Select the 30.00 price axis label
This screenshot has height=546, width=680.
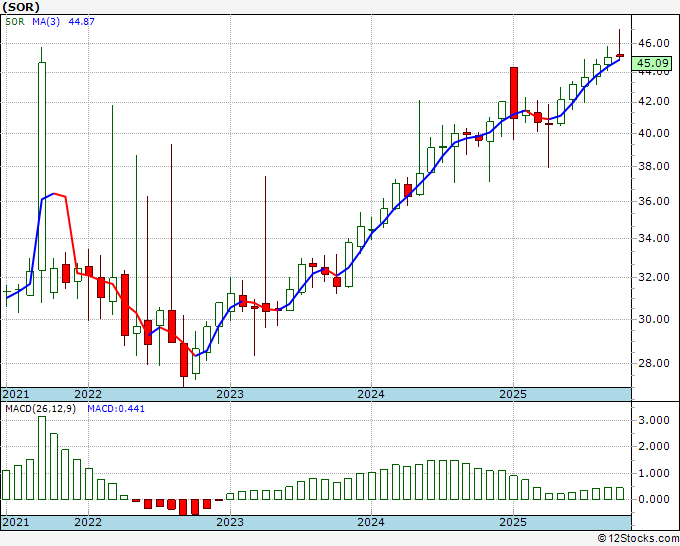coord(654,319)
